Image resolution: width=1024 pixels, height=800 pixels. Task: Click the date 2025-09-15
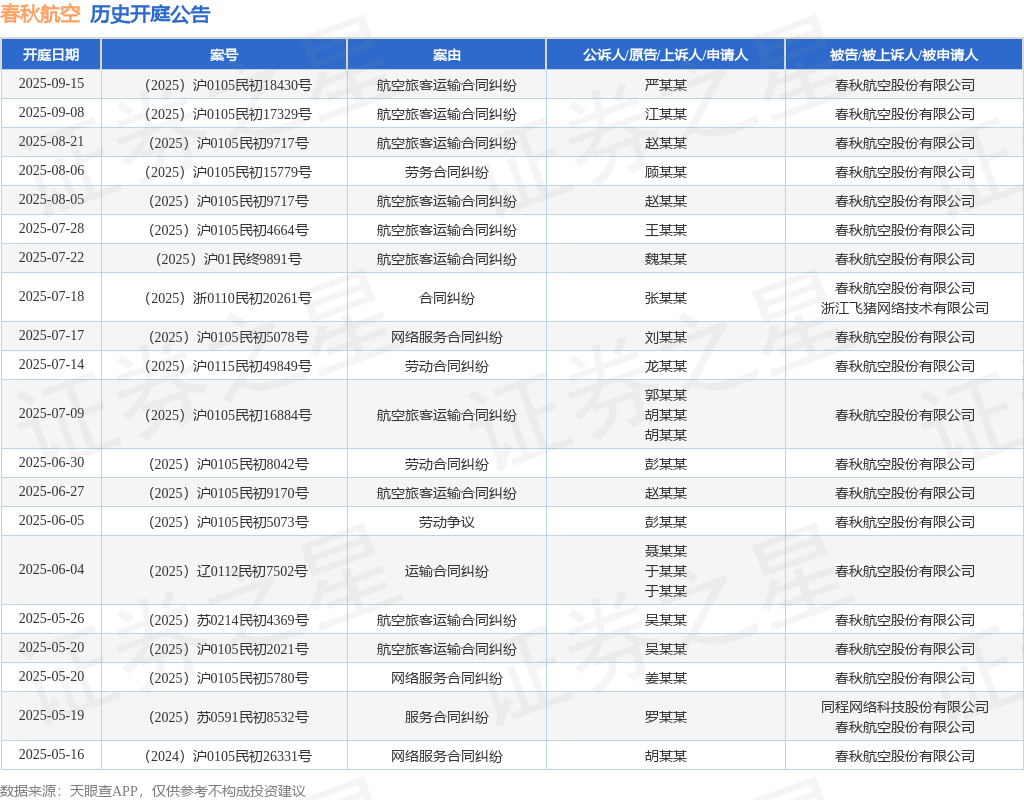point(51,84)
